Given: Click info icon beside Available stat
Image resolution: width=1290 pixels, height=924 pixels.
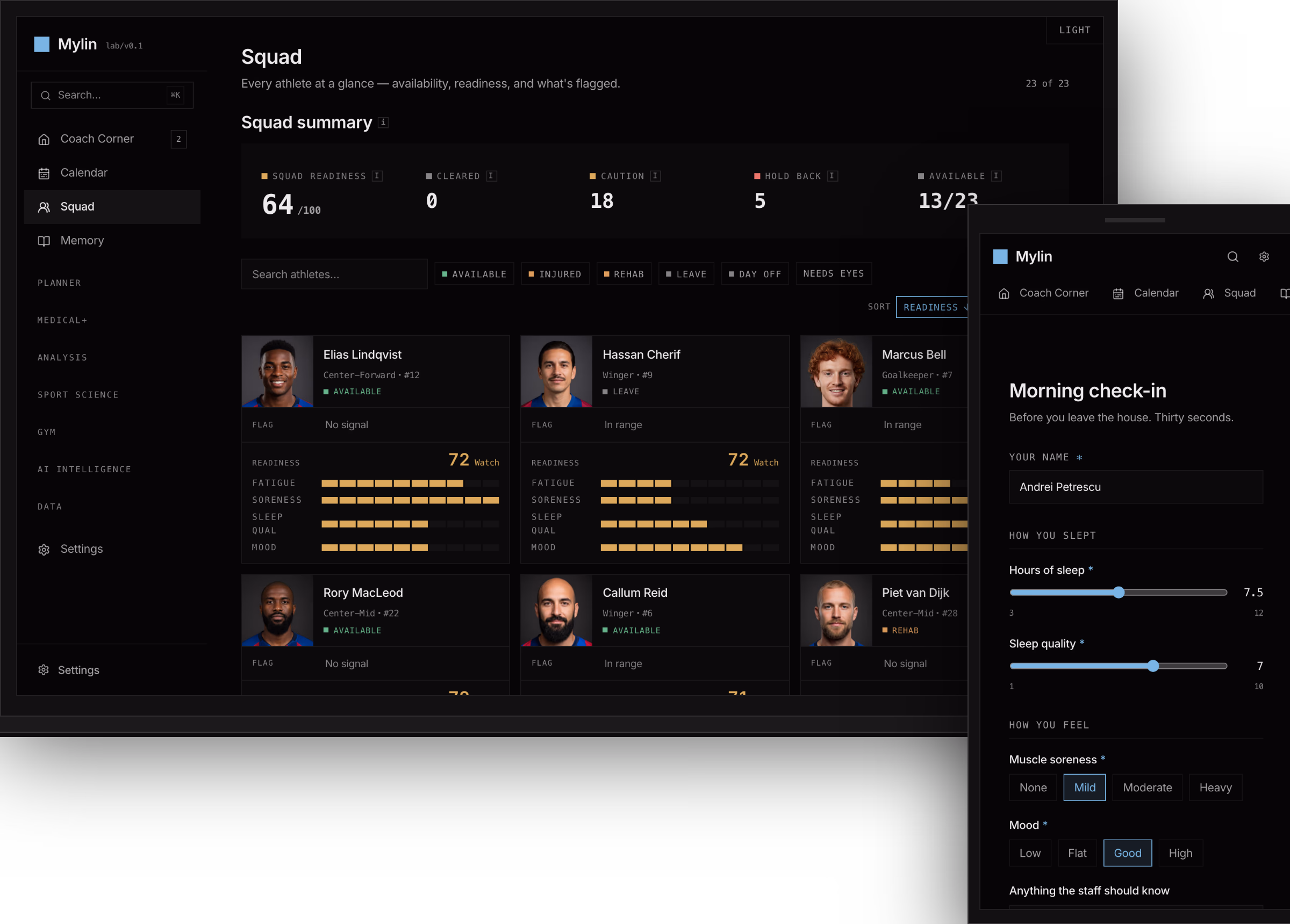Looking at the screenshot, I should coord(996,176).
